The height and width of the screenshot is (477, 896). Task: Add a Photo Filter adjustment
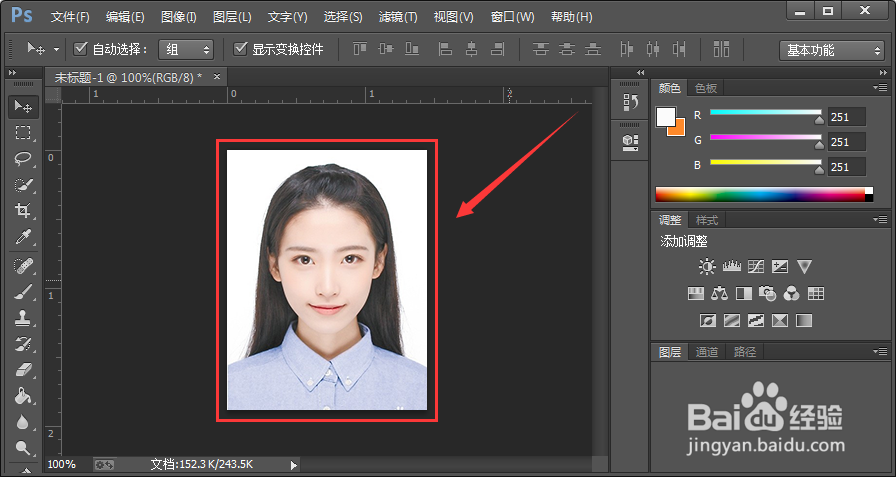pos(767,294)
